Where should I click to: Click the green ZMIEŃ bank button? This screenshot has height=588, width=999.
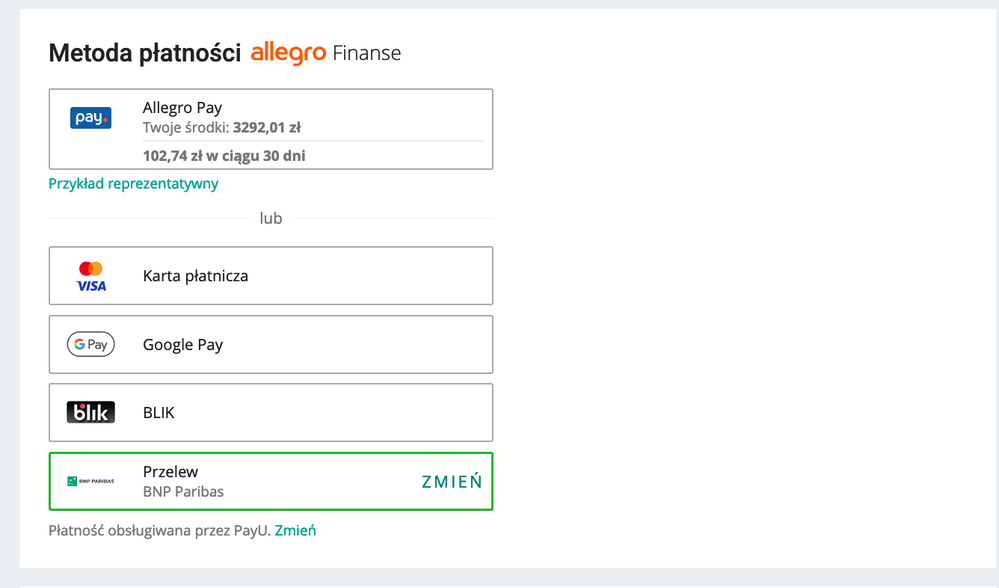point(452,482)
